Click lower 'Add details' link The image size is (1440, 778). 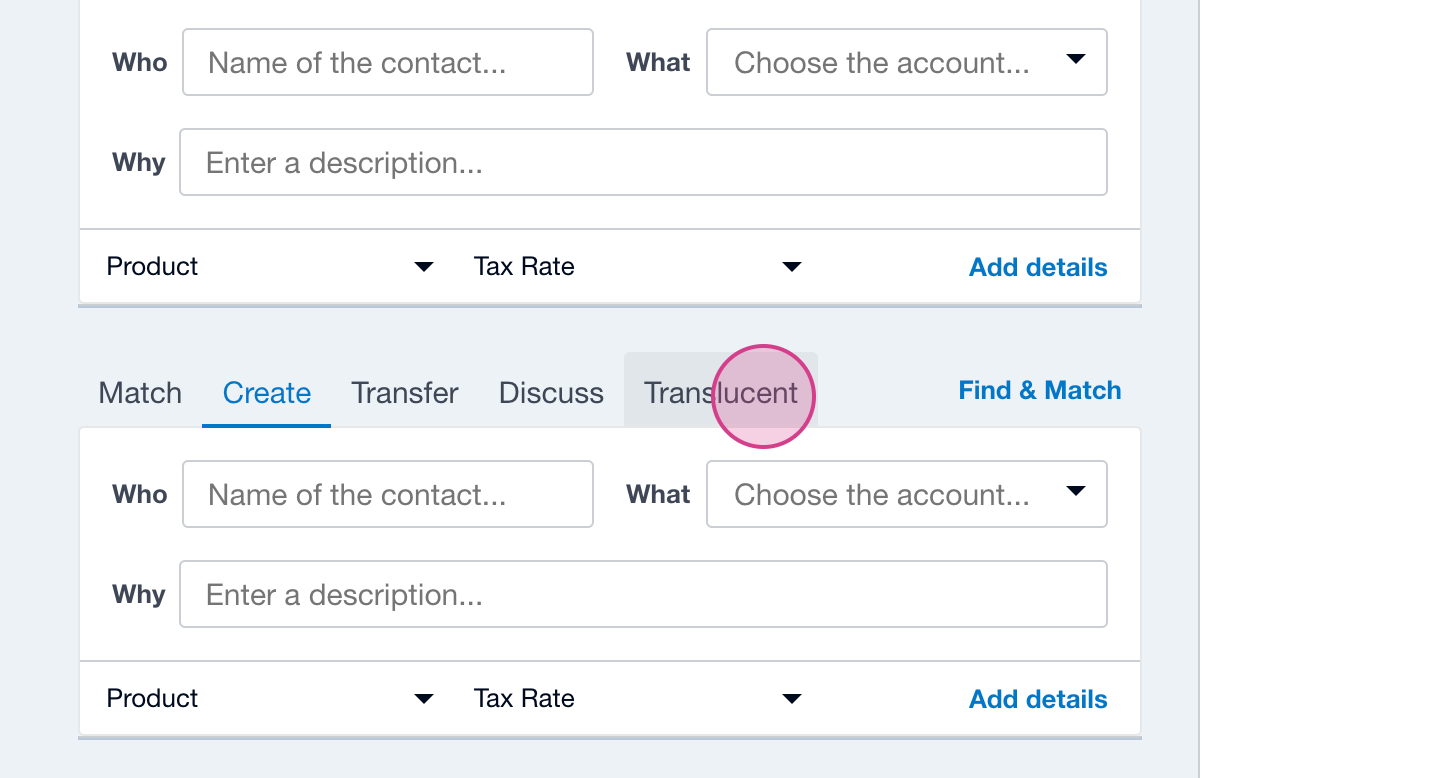tap(1038, 700)
